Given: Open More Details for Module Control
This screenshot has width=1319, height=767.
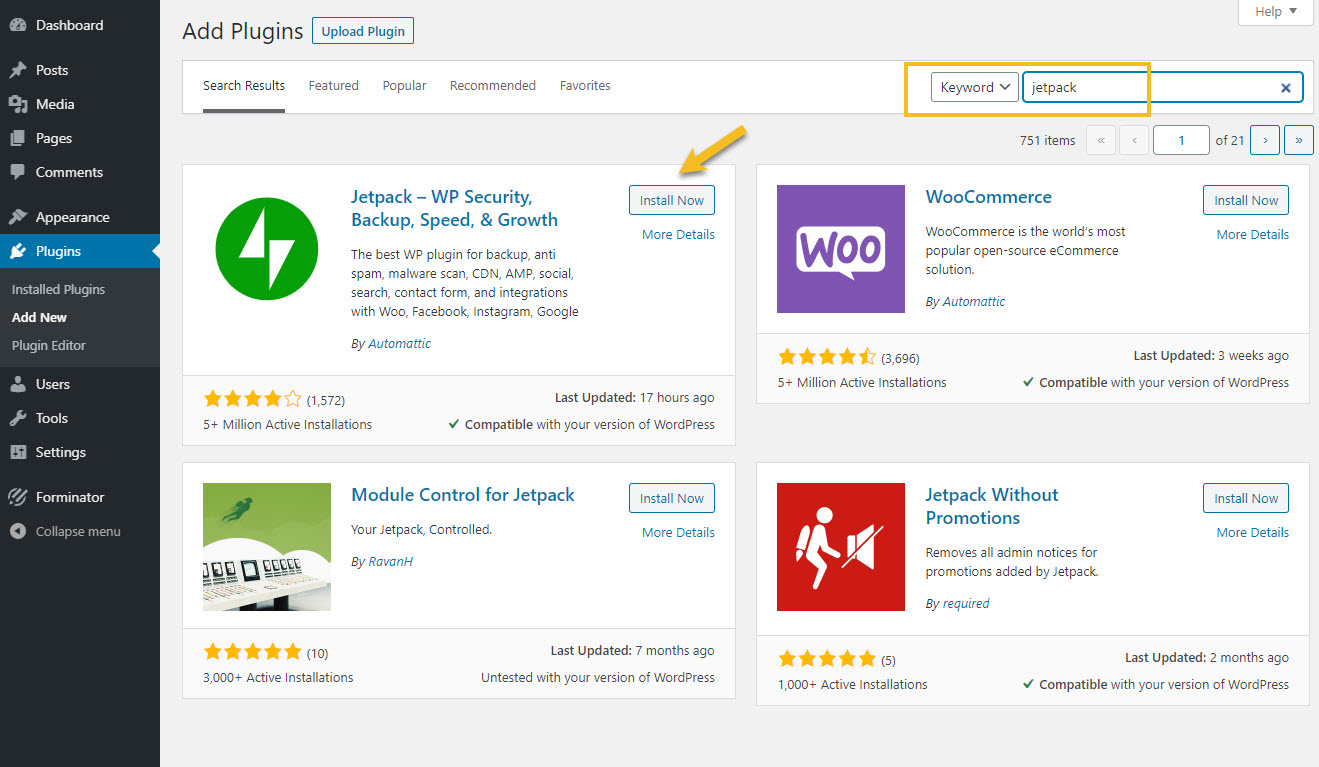Looking at the screenshot, I should click(678, 532).
